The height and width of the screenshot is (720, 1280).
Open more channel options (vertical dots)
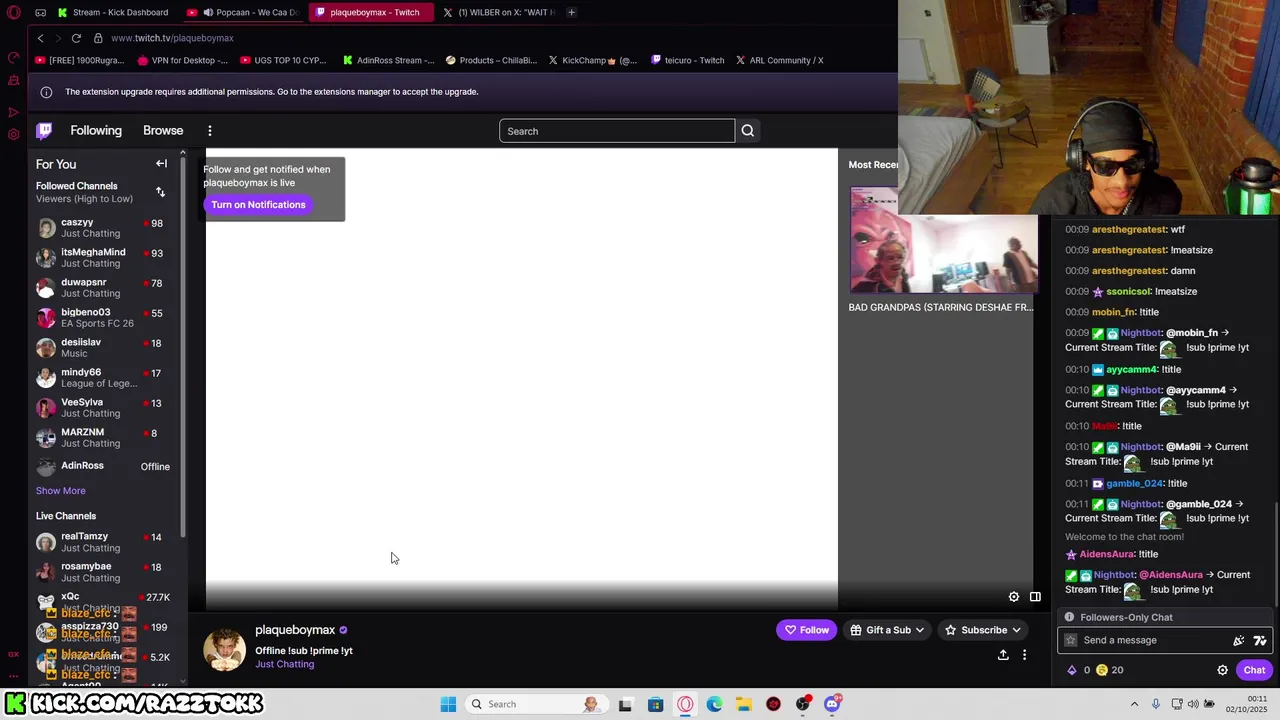1024,655
